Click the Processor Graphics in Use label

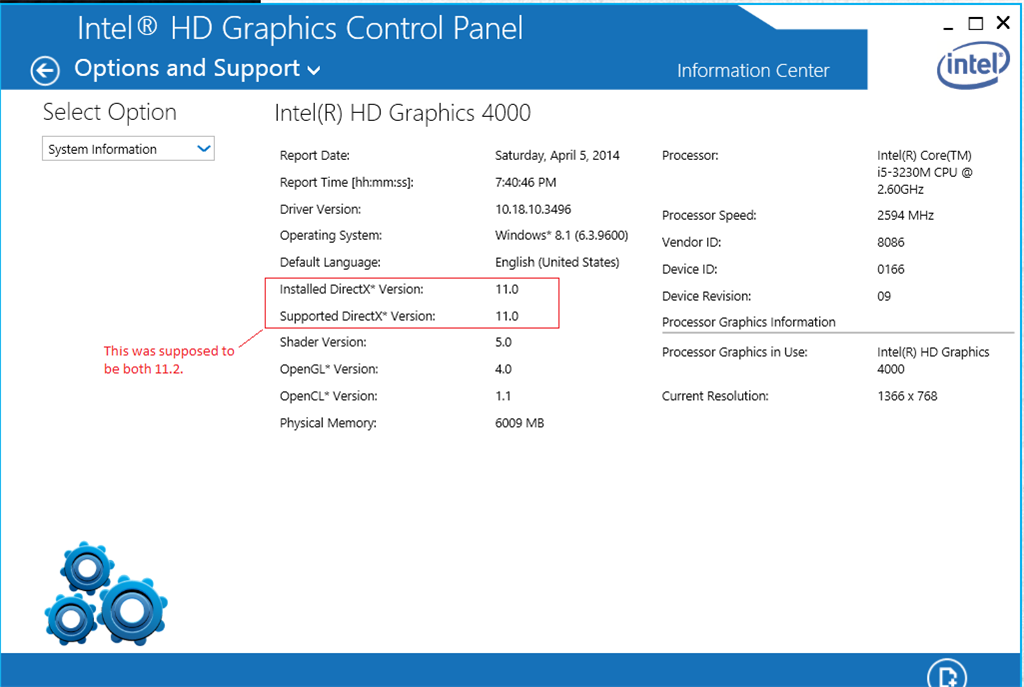(735, 352)
